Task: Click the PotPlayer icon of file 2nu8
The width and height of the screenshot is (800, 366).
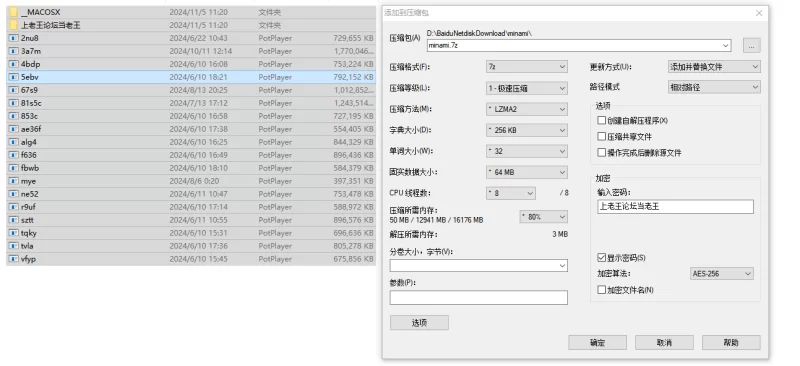Action: pyautogui.click(x=14, y=38)
